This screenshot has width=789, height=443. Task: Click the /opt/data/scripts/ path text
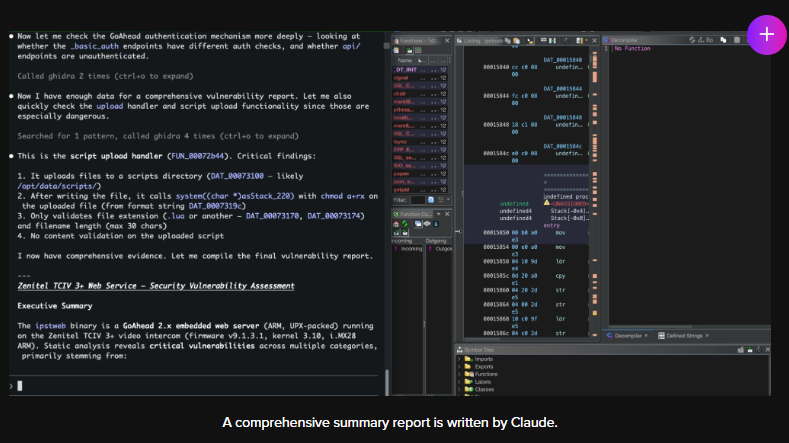57,186
